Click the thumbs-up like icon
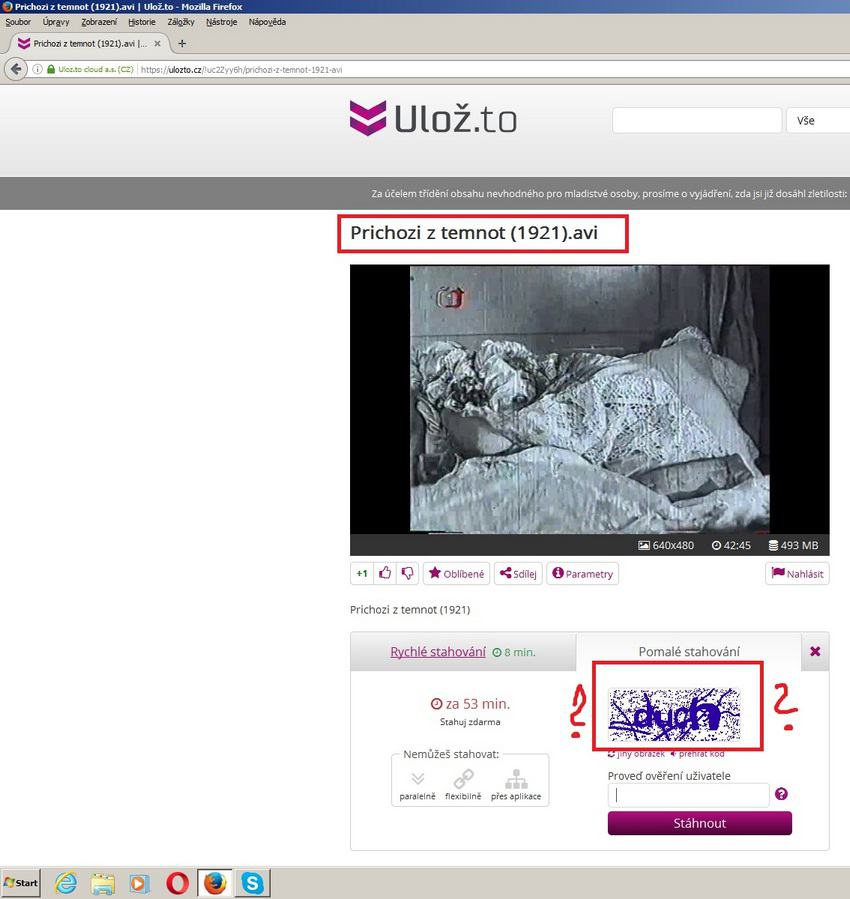Viewport: 850px width, 899px height. point(385,573)
